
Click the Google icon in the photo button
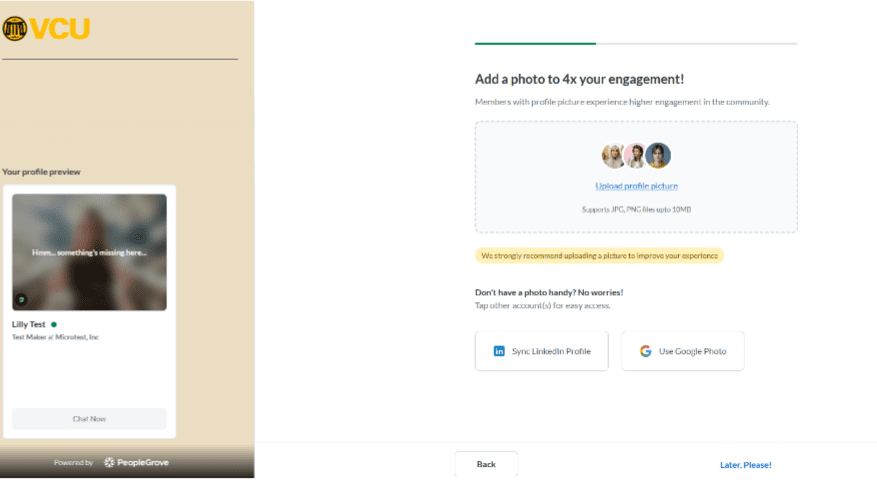coord(646,352)
